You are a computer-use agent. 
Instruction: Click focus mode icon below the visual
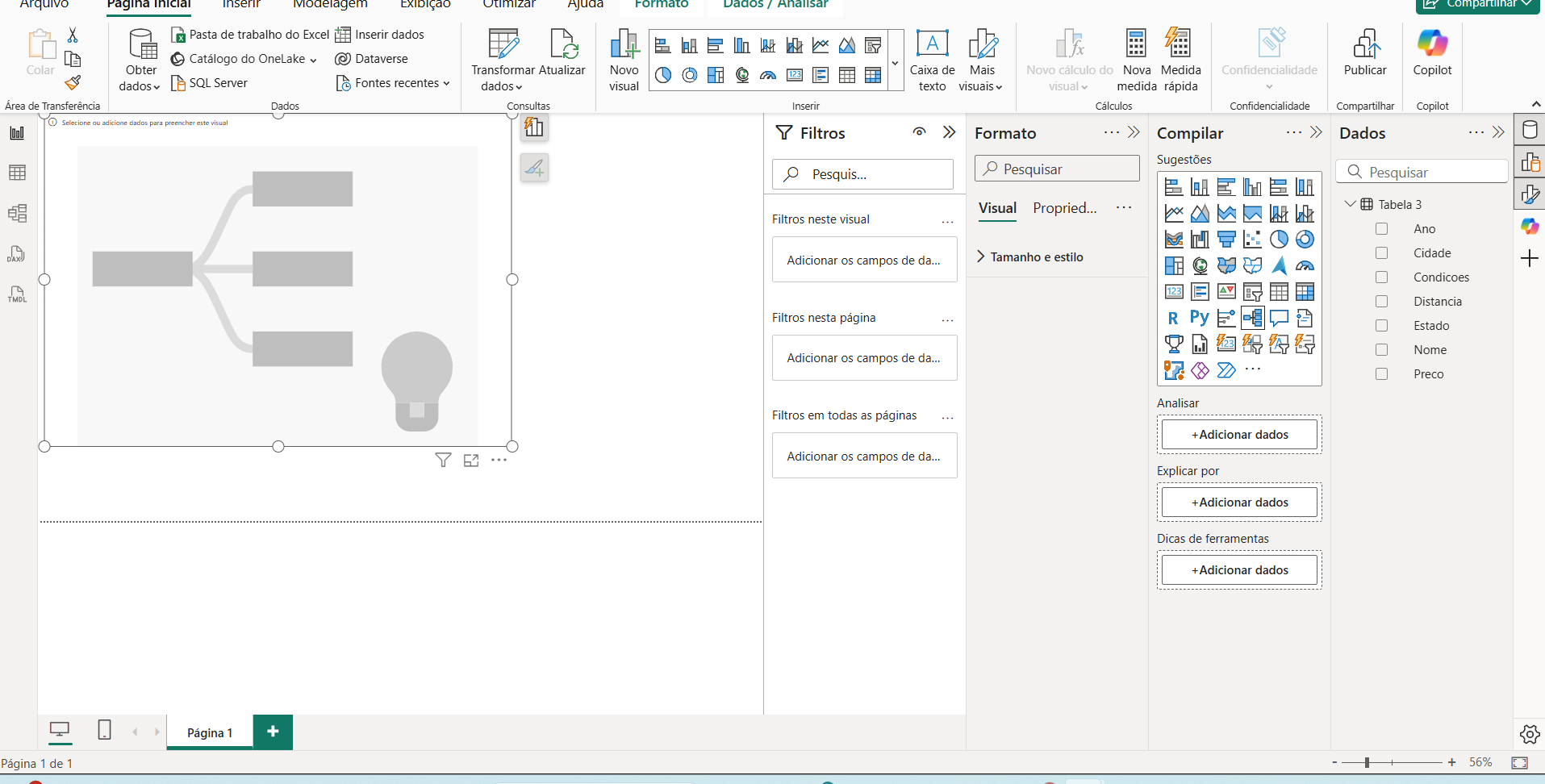tap(471, 460)
